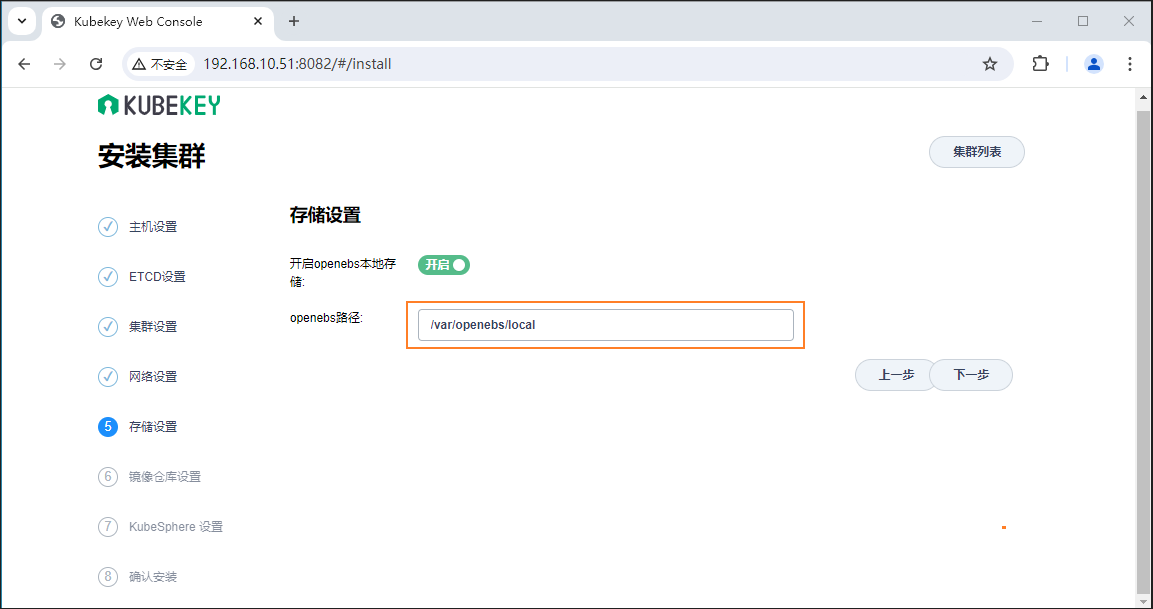This screenshot has height=609, width=1153.
Task: Click the KubeKey logo
Action: (x=159, y=105)
